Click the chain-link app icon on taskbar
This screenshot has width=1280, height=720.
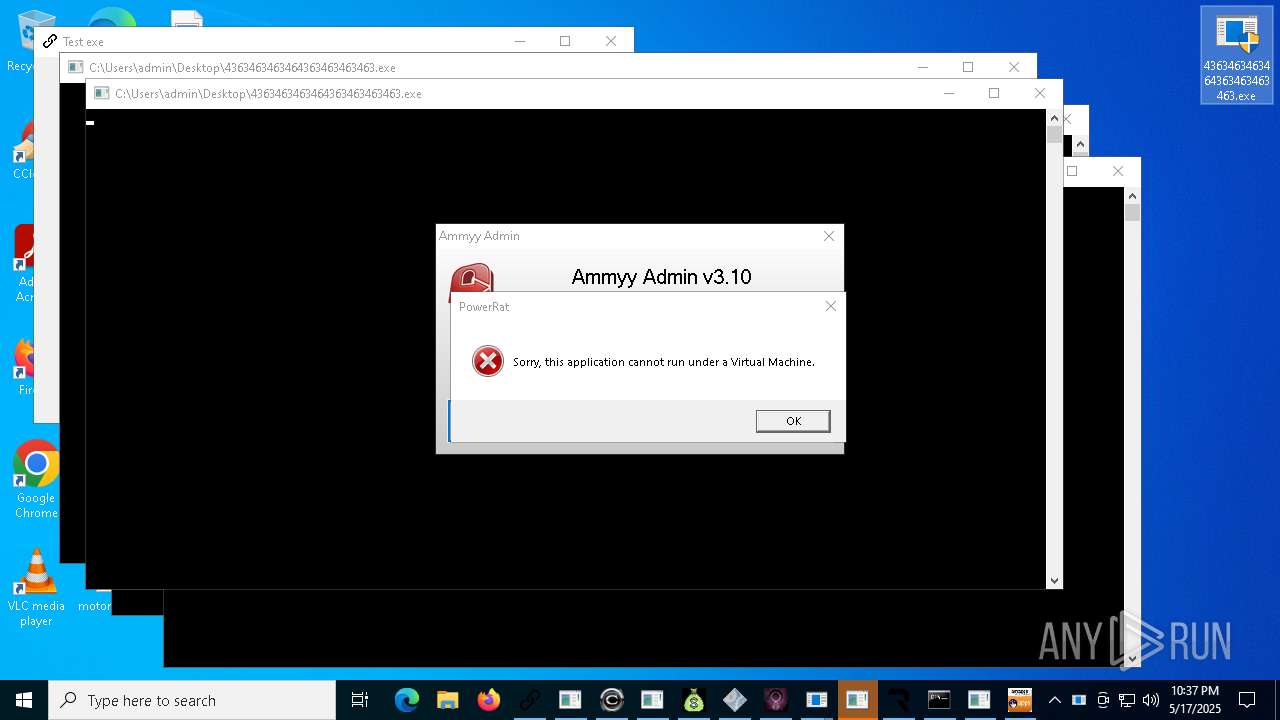tap(529, 700)
